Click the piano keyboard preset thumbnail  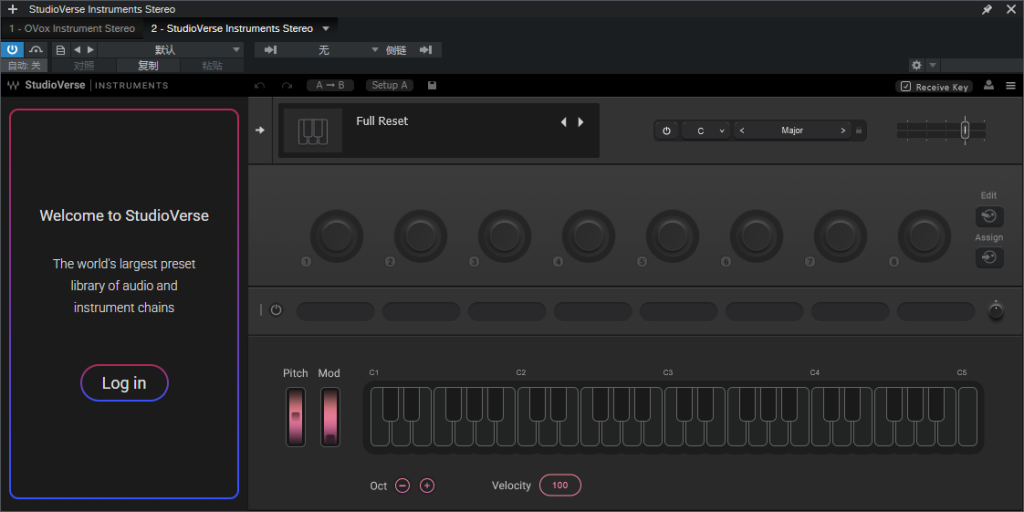point(313,131)
